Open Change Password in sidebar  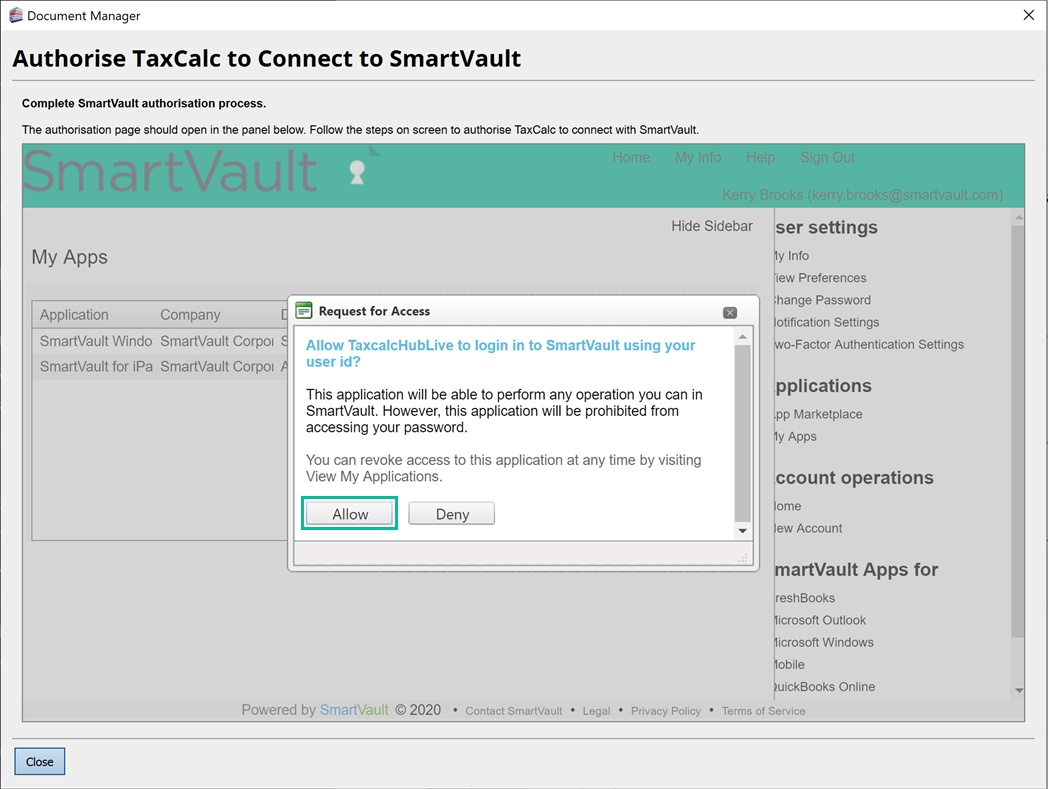[823, 300]
